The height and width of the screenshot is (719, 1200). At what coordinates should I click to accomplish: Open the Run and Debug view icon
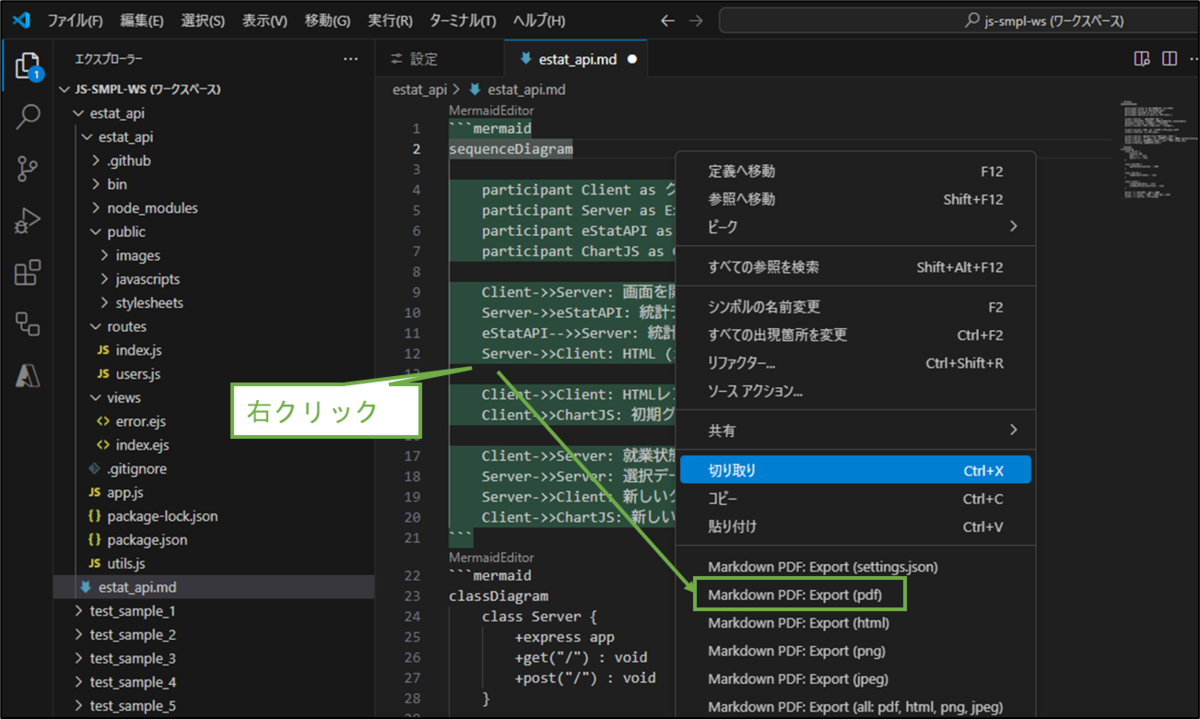pos(27,221)
